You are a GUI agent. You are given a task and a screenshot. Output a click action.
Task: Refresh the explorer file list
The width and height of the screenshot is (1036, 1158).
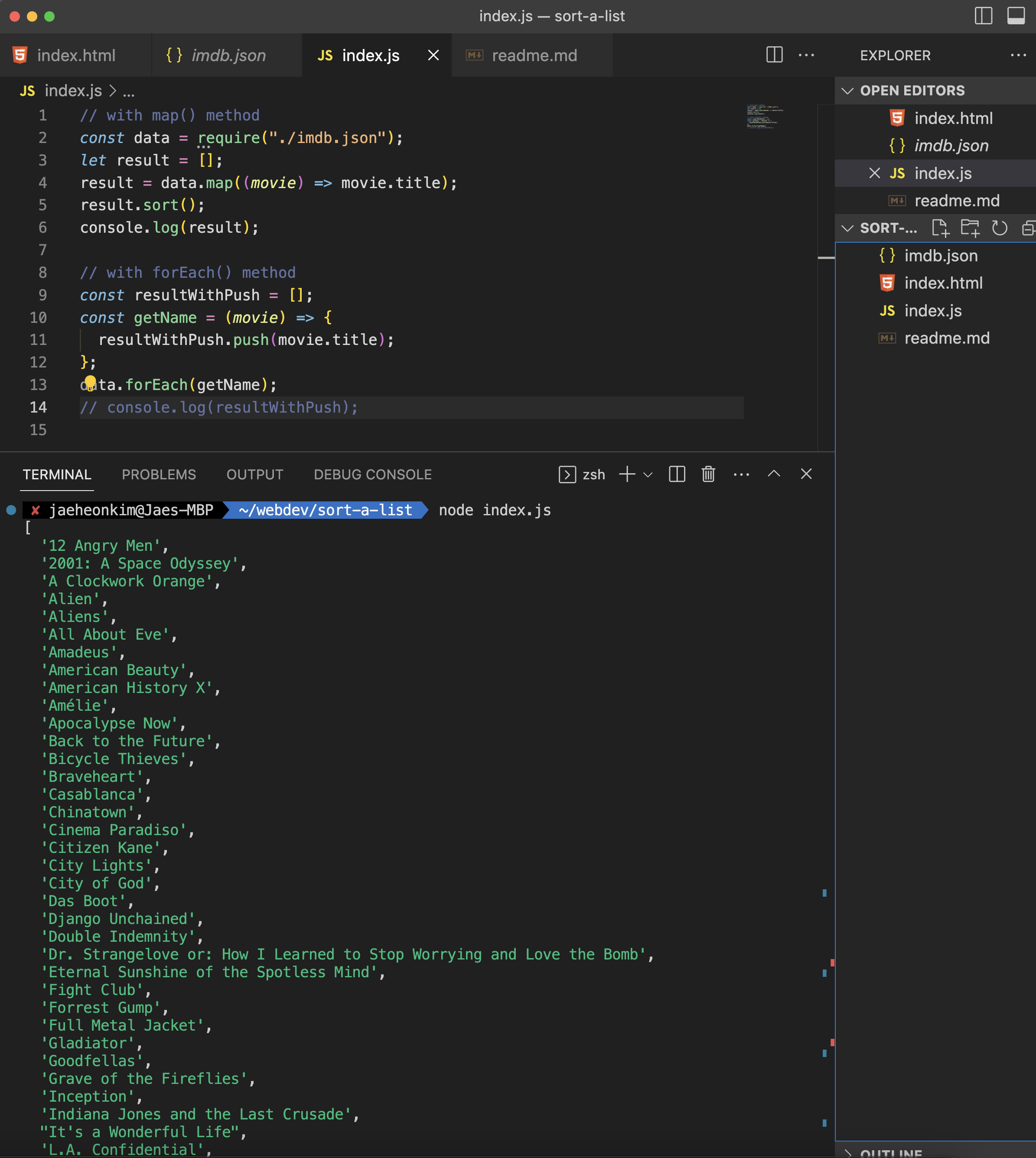(x=1000, y=228)
